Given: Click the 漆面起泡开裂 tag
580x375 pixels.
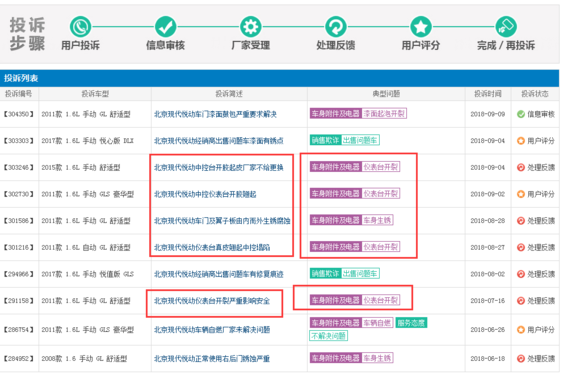Looking at the screenshot, I should pos(384,114).
